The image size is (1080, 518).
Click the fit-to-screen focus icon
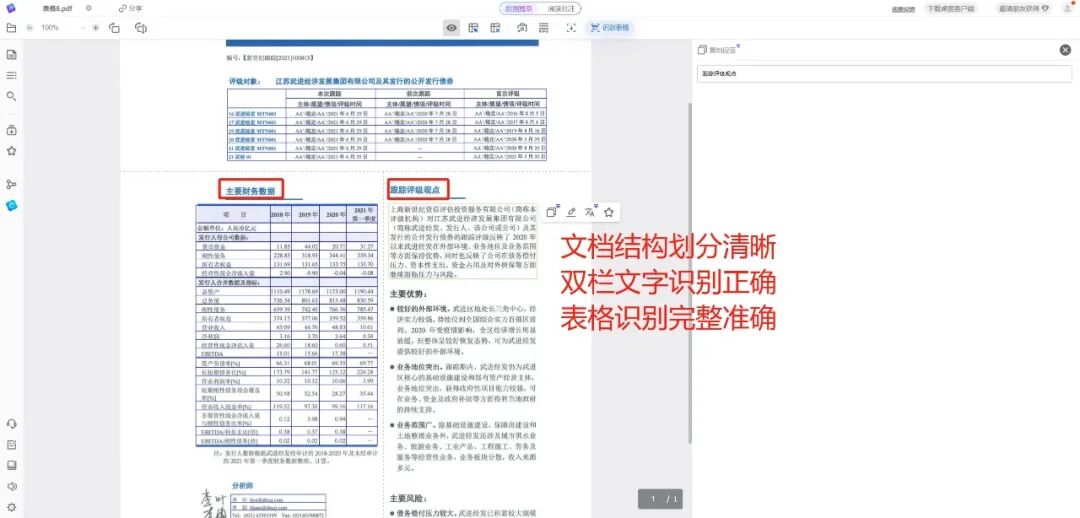click(x=571, y=28)
